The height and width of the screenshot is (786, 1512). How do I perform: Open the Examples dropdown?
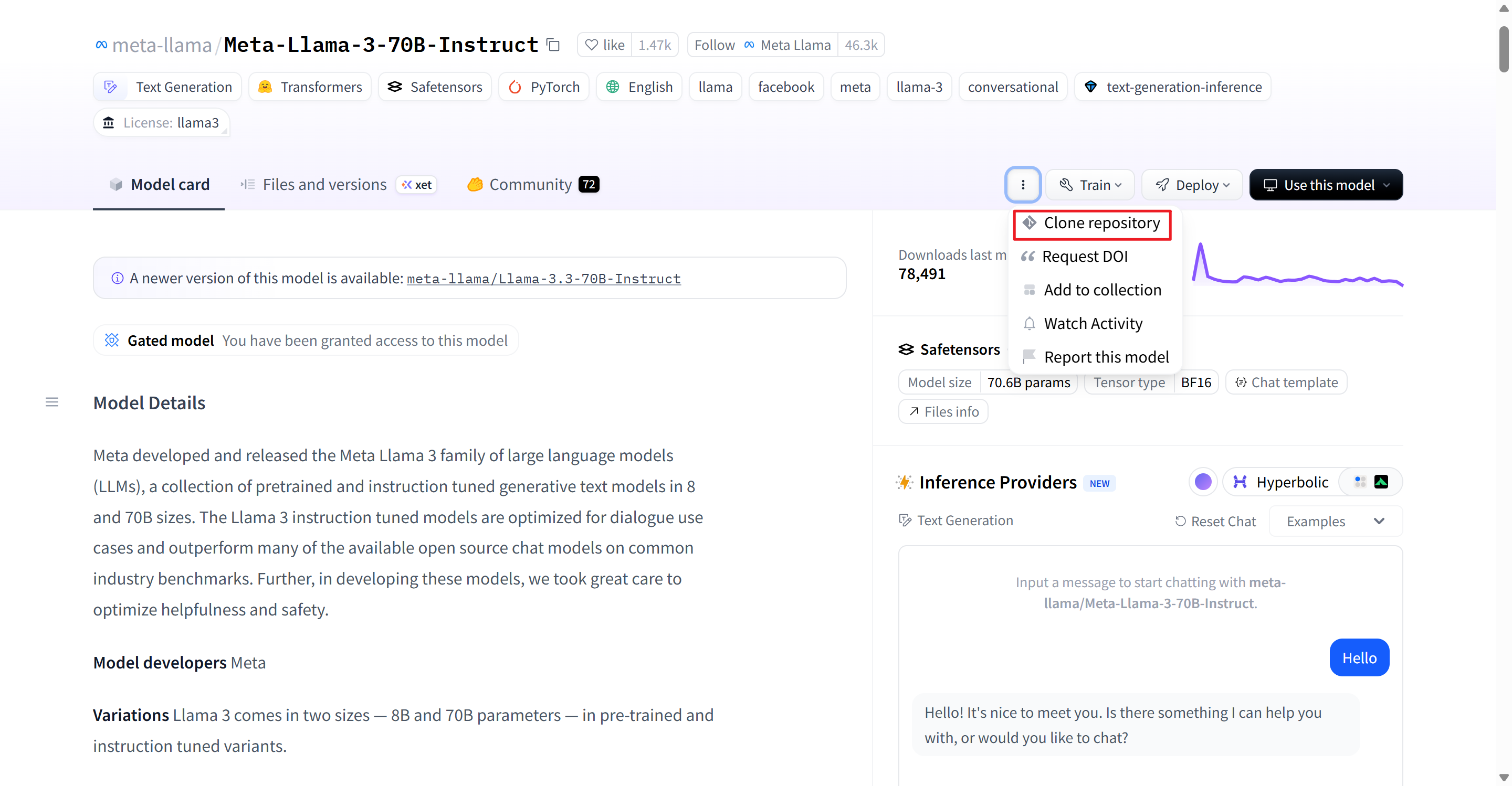tap(1335, 521)
